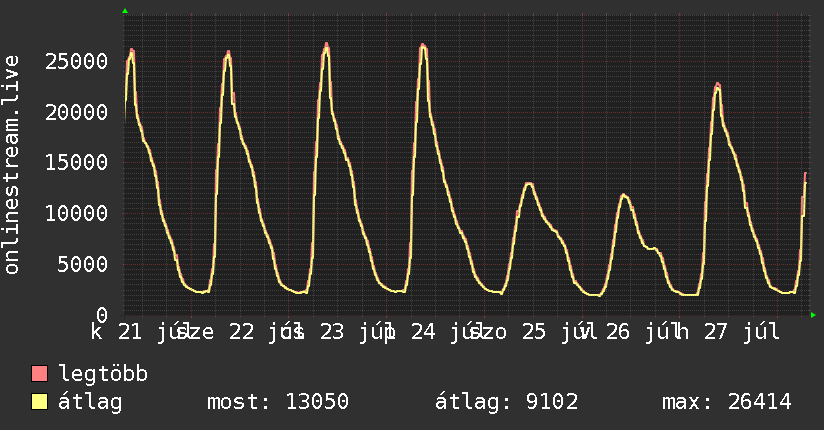Click the 10000 y-axis label

point(77,213)
